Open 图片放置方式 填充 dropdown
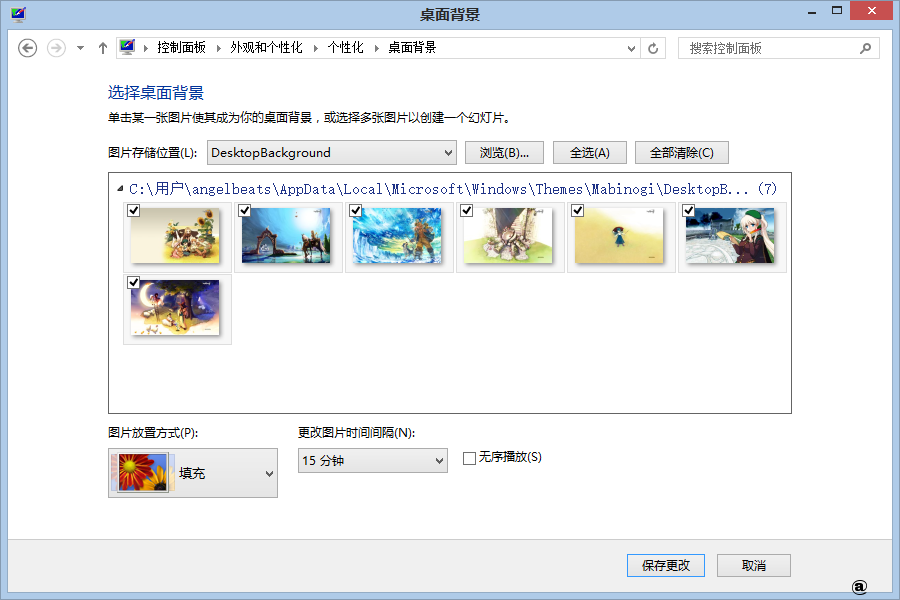Screen dimensions: 900x600 coord(193,473)
